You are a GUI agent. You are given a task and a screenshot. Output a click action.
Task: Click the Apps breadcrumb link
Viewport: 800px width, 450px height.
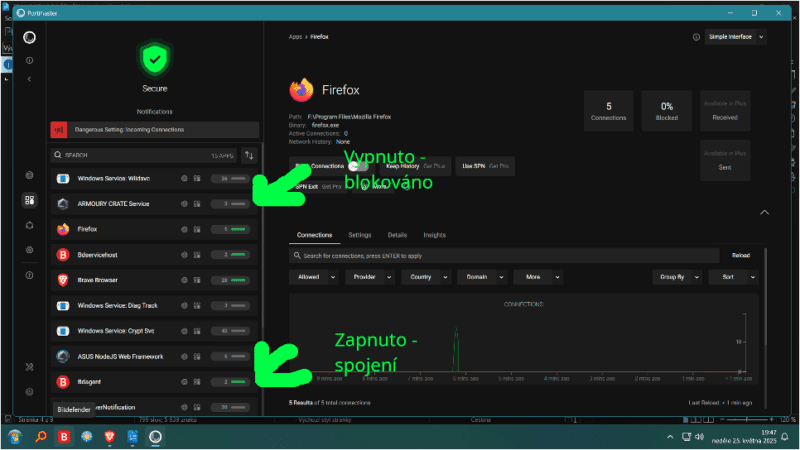point(295,37)
